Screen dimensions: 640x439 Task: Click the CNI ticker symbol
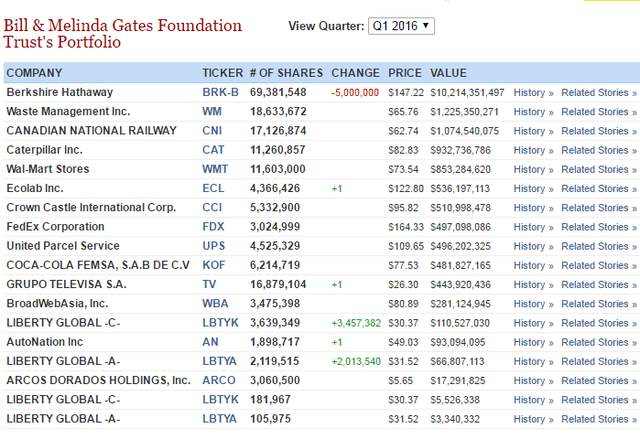(x=212, y=131)
